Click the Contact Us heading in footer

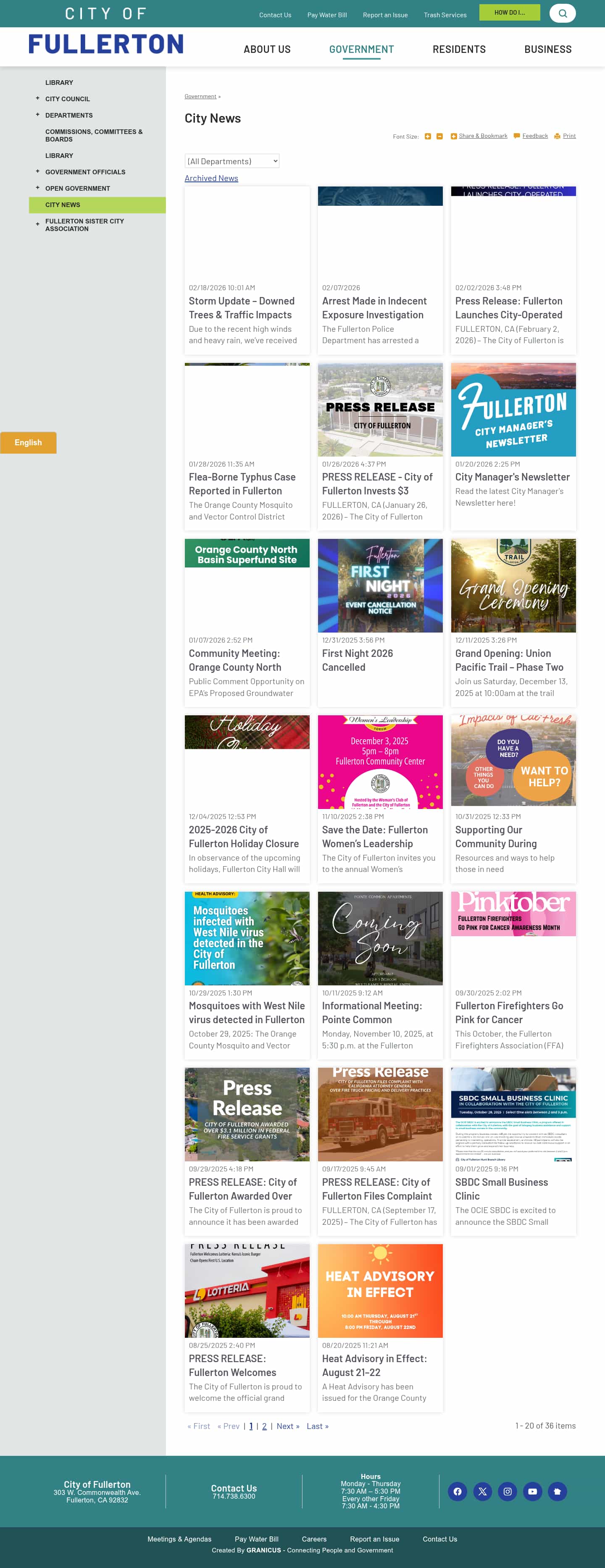coord(234,1488)
